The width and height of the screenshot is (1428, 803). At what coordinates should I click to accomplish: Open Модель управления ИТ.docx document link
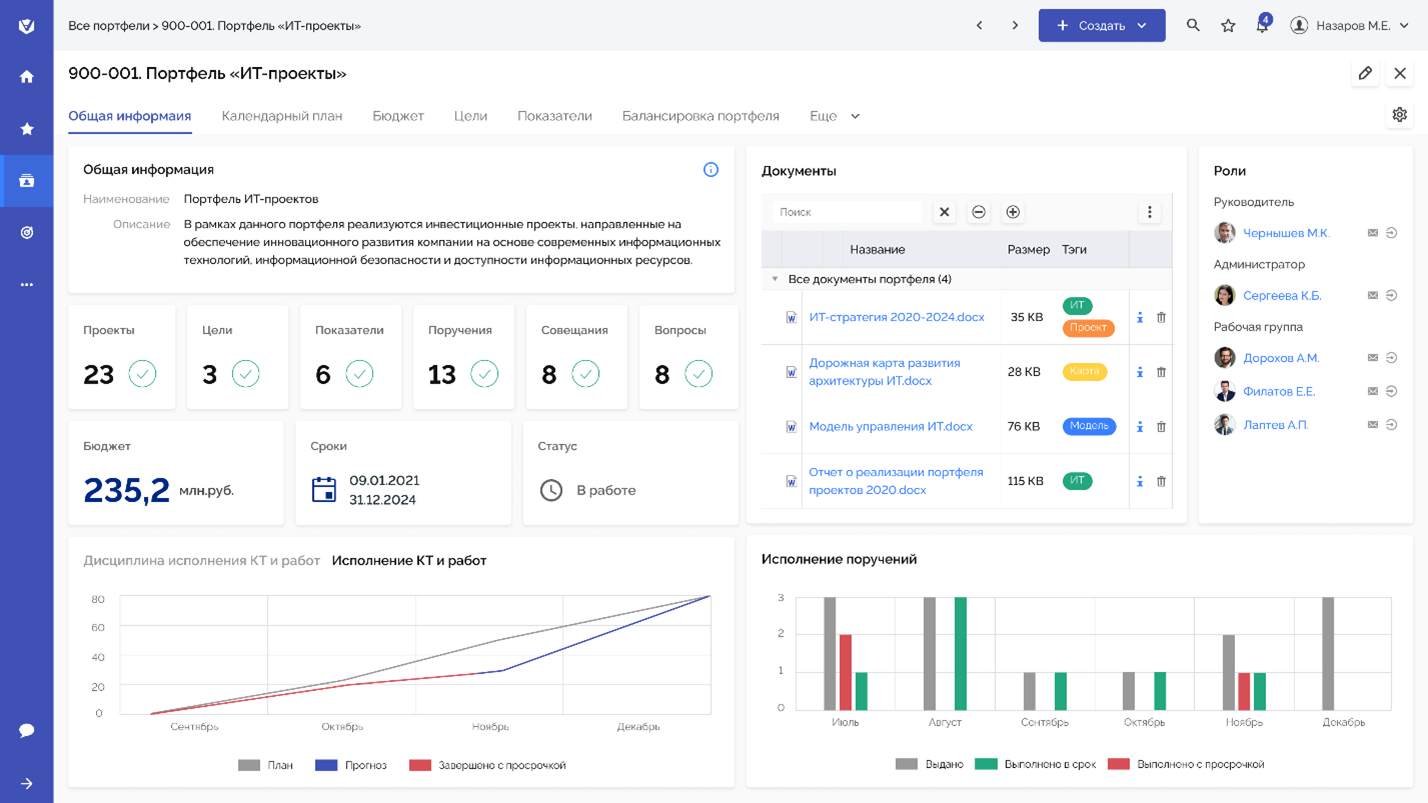[x=890, y=426]
